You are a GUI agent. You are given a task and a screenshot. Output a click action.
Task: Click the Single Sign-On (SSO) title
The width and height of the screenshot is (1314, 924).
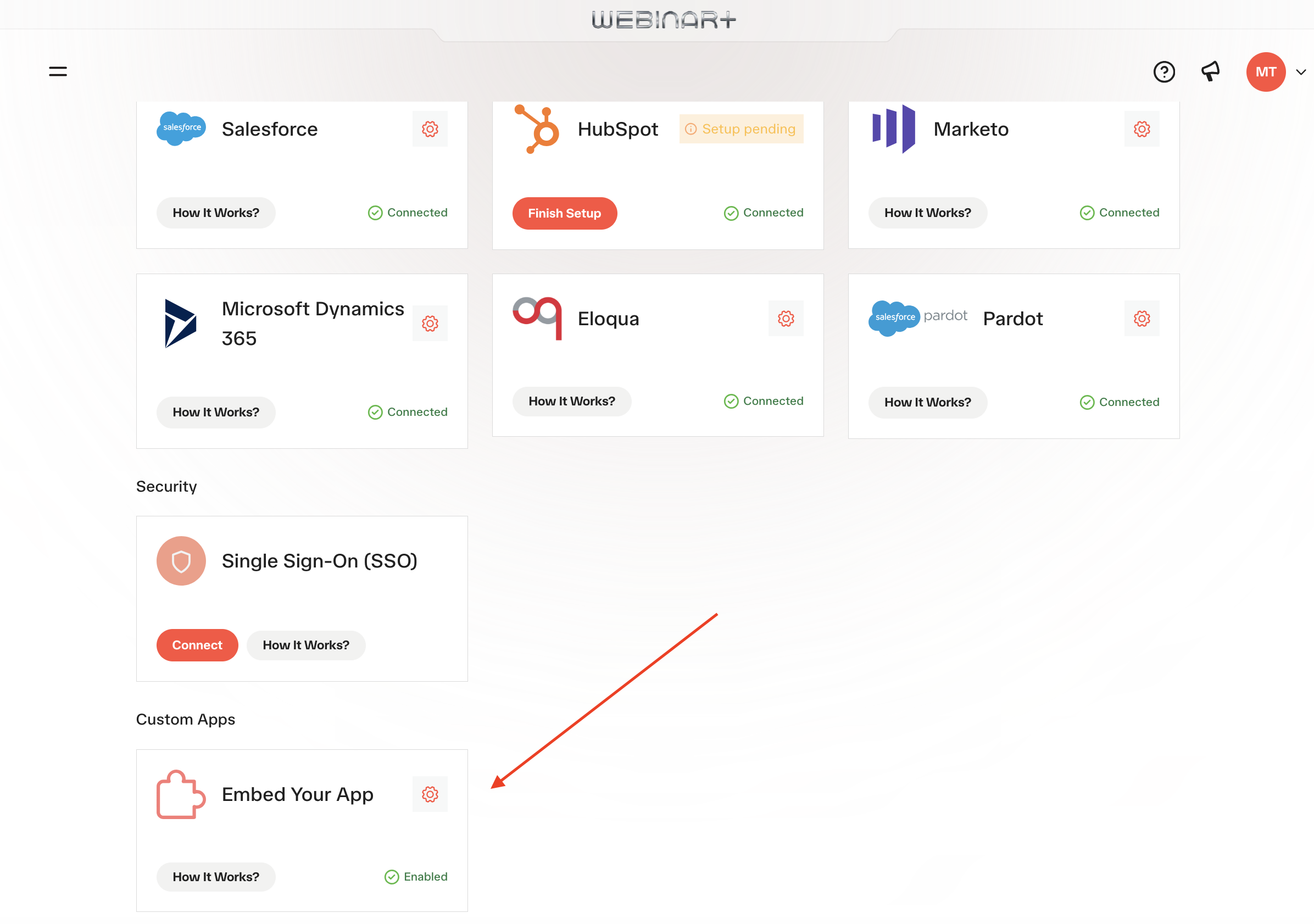point(319,561)
